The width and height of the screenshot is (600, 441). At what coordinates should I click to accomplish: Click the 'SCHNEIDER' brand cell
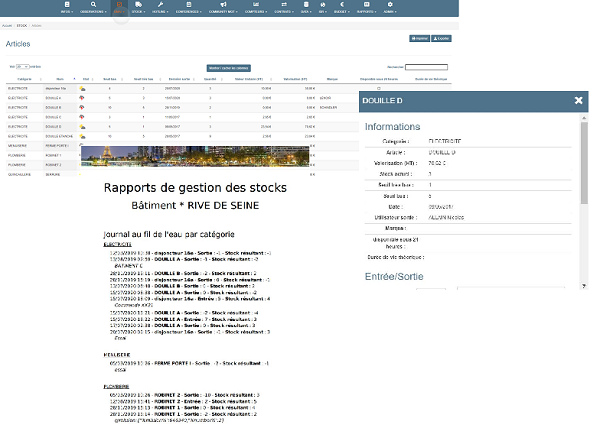point(328,108)
